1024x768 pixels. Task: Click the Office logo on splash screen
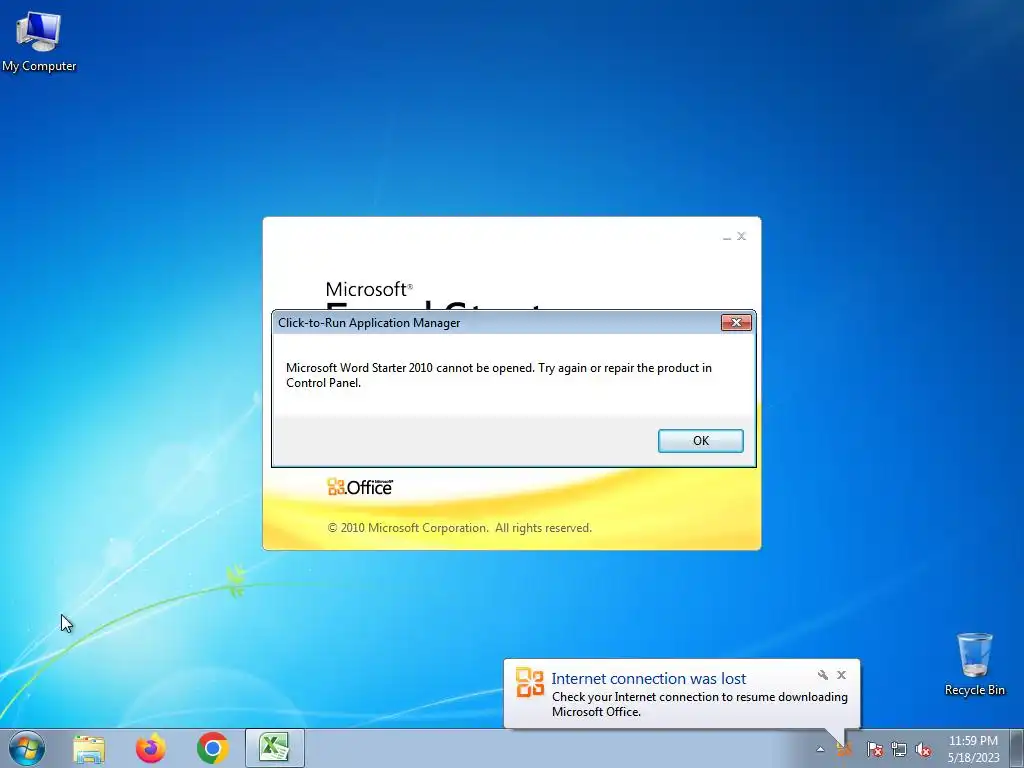pyautogui.click(x=360, y=487)
